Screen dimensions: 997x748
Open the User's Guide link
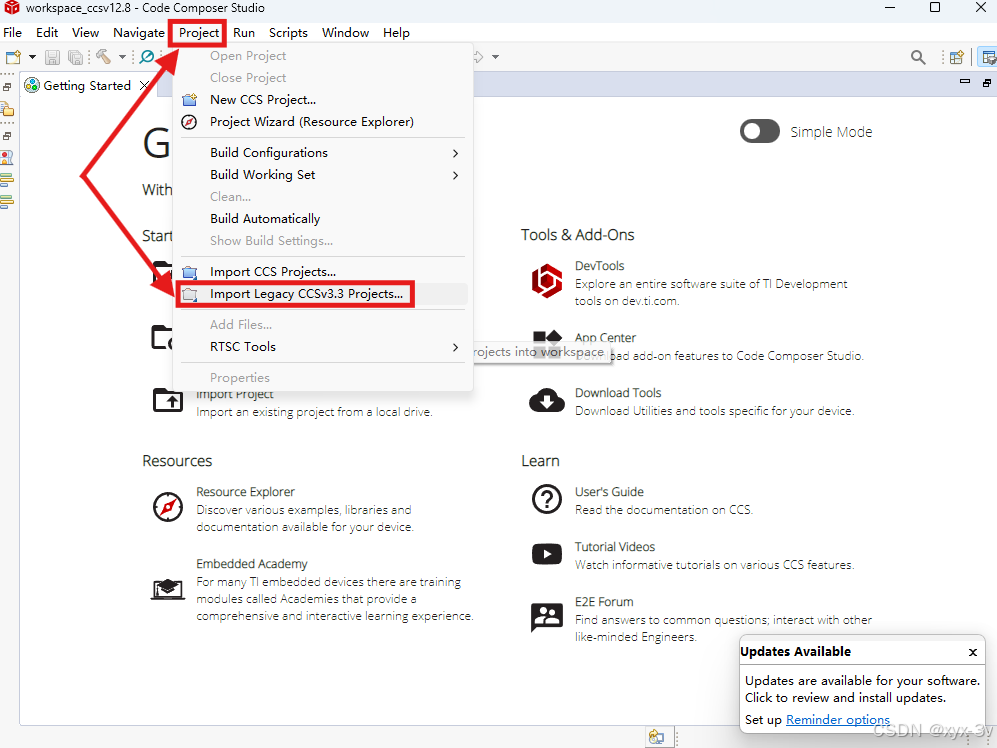(x=609, y=492)
